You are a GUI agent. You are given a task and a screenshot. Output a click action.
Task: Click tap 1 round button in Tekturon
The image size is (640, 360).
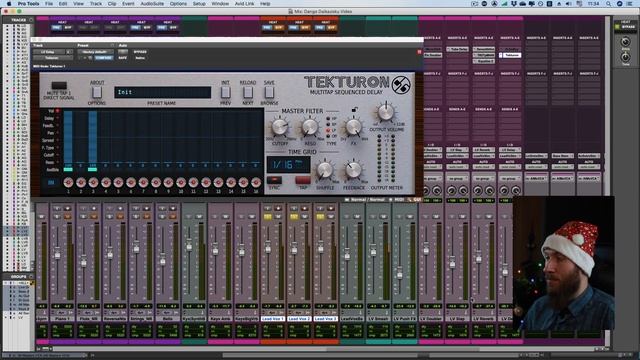(68, 182)
